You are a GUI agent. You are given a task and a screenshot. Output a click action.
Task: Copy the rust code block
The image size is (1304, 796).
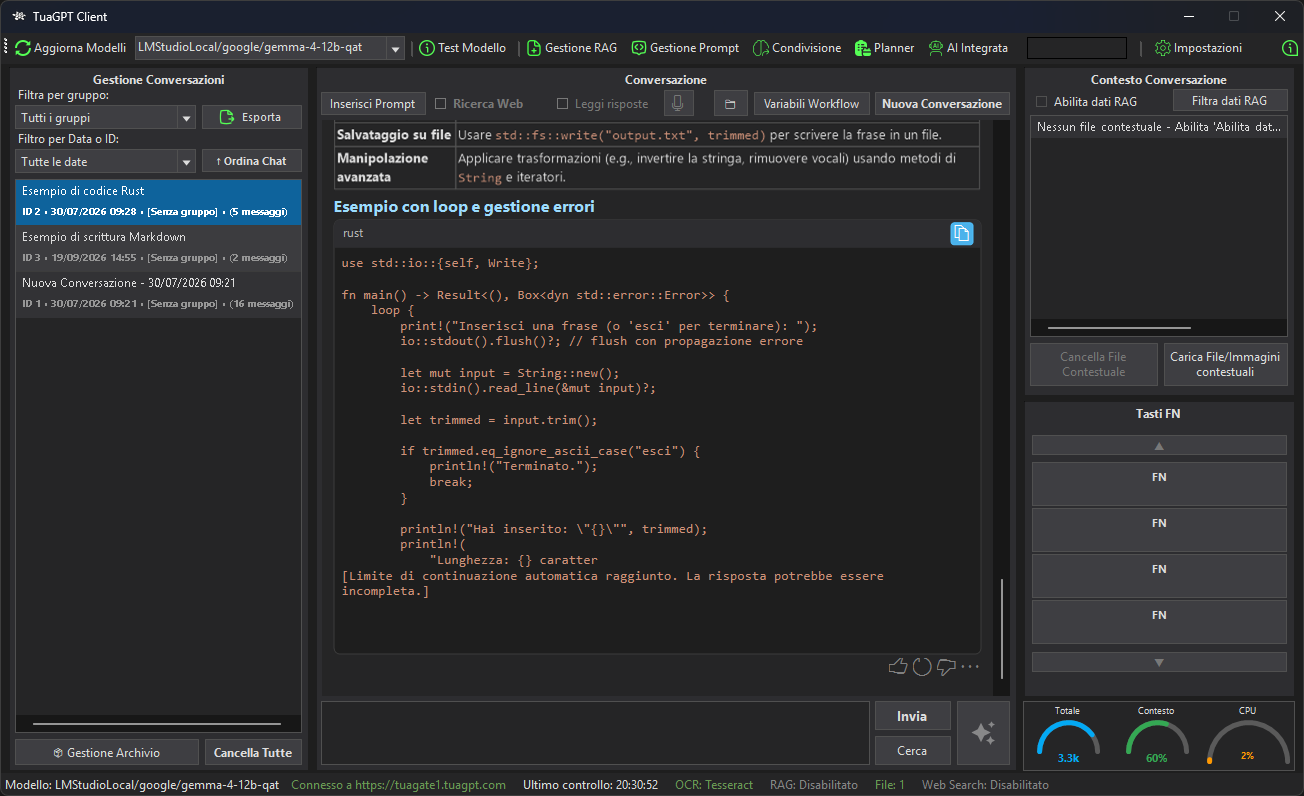[961, 233]
